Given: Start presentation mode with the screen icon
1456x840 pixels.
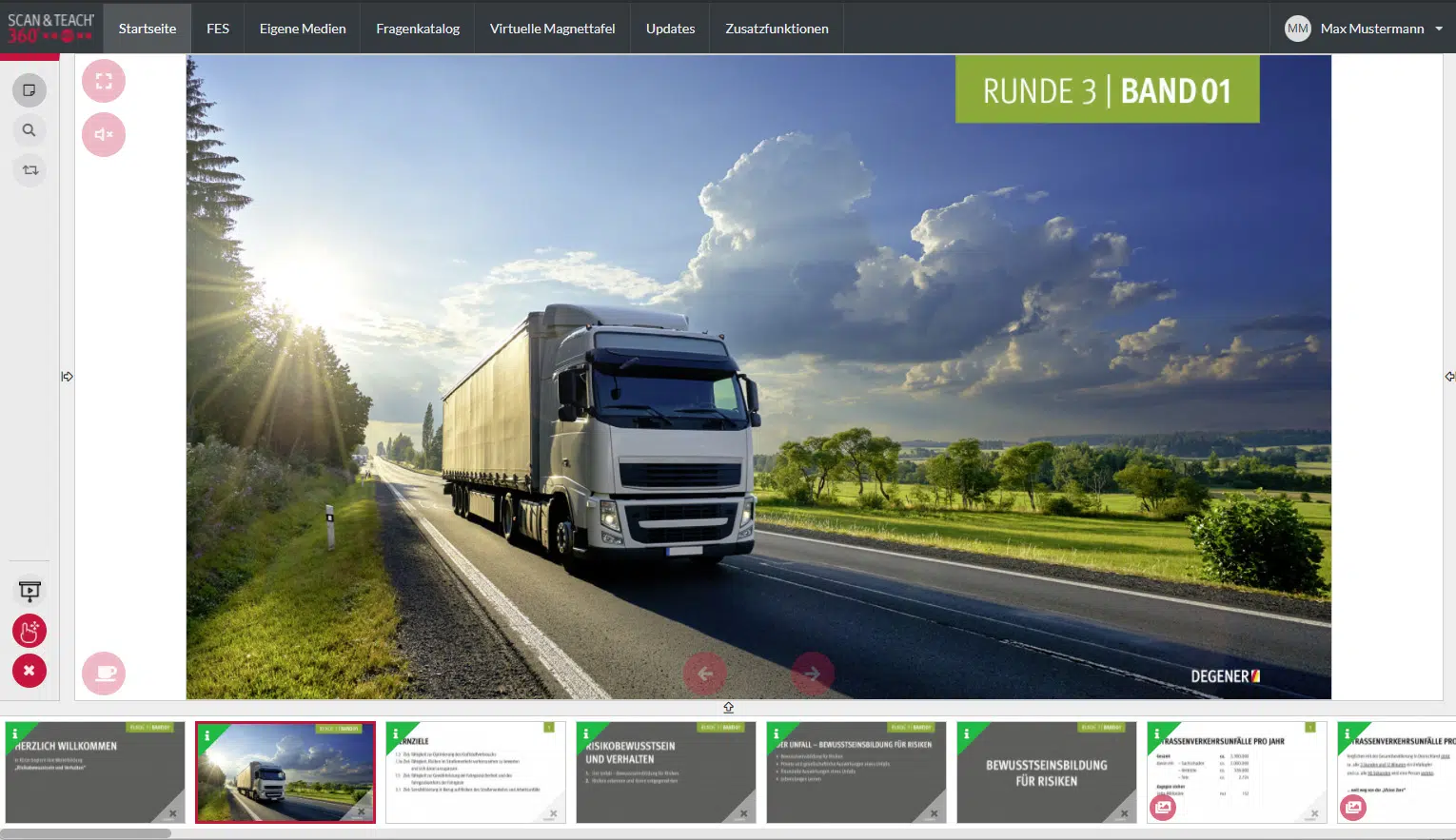Looking at the screenshot, I should (30, 591).
